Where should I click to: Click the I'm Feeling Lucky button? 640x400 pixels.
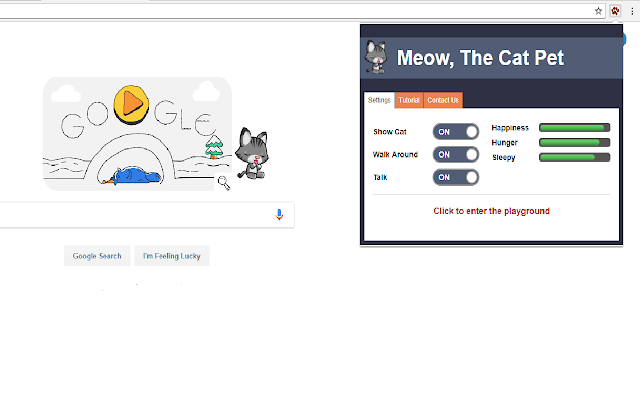coord(172,256)
